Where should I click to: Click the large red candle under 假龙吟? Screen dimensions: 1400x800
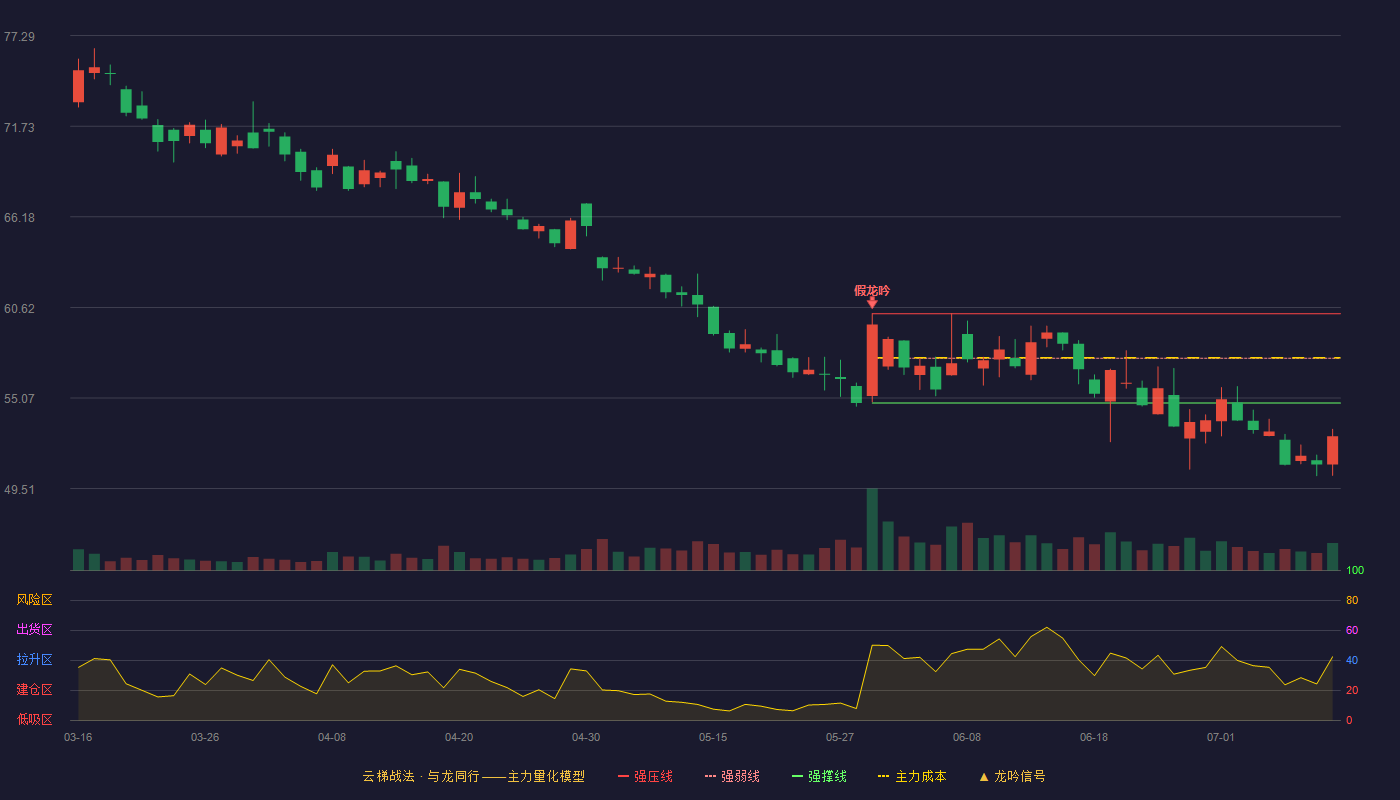click(x=872, y=360)
